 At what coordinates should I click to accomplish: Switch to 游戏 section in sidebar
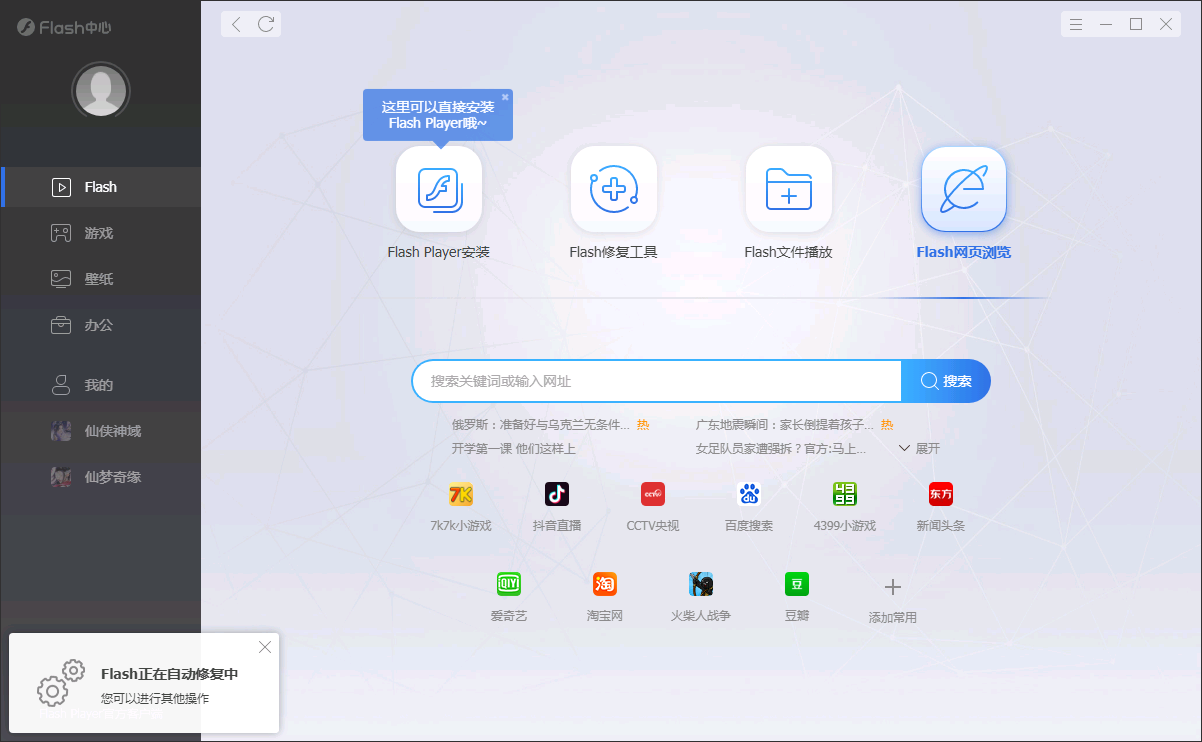pos(100,233)
